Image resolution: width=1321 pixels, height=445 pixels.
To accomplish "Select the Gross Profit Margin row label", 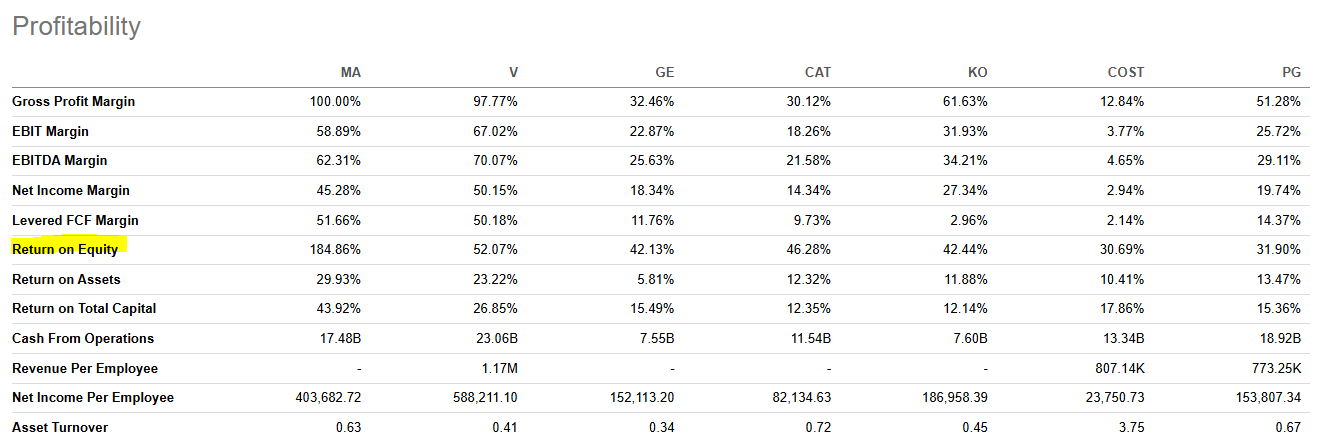I will pos(73,102).
